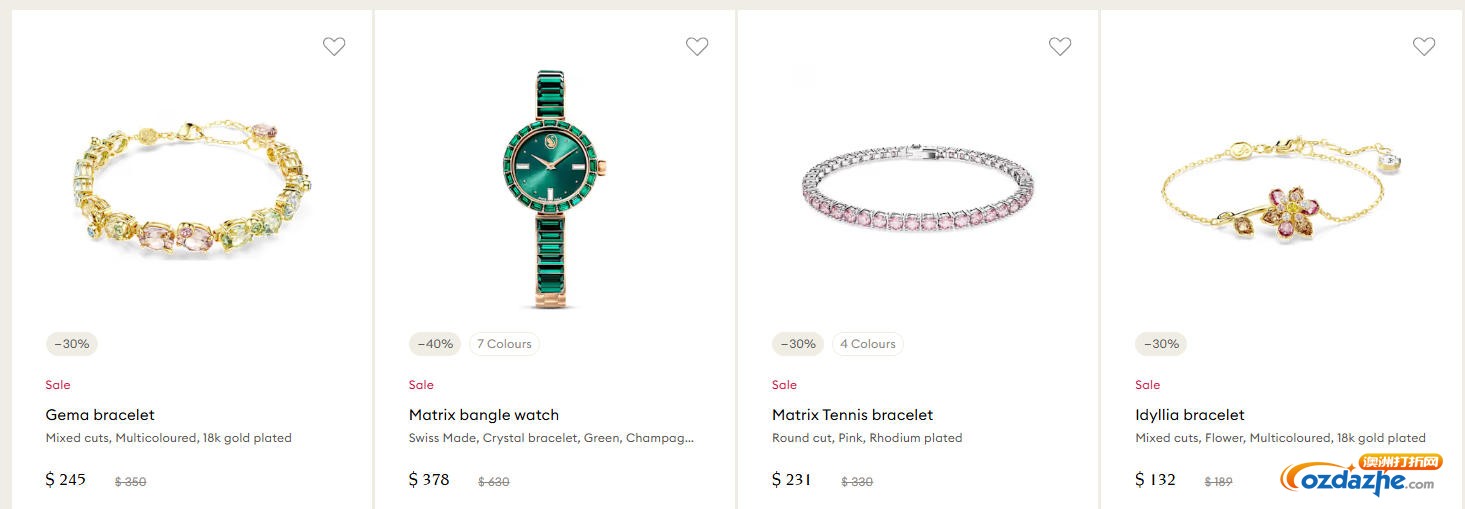Select the Idyllia bracelet title
The height and width of the screenshot is (509, 1465).
click(1190, 415)
